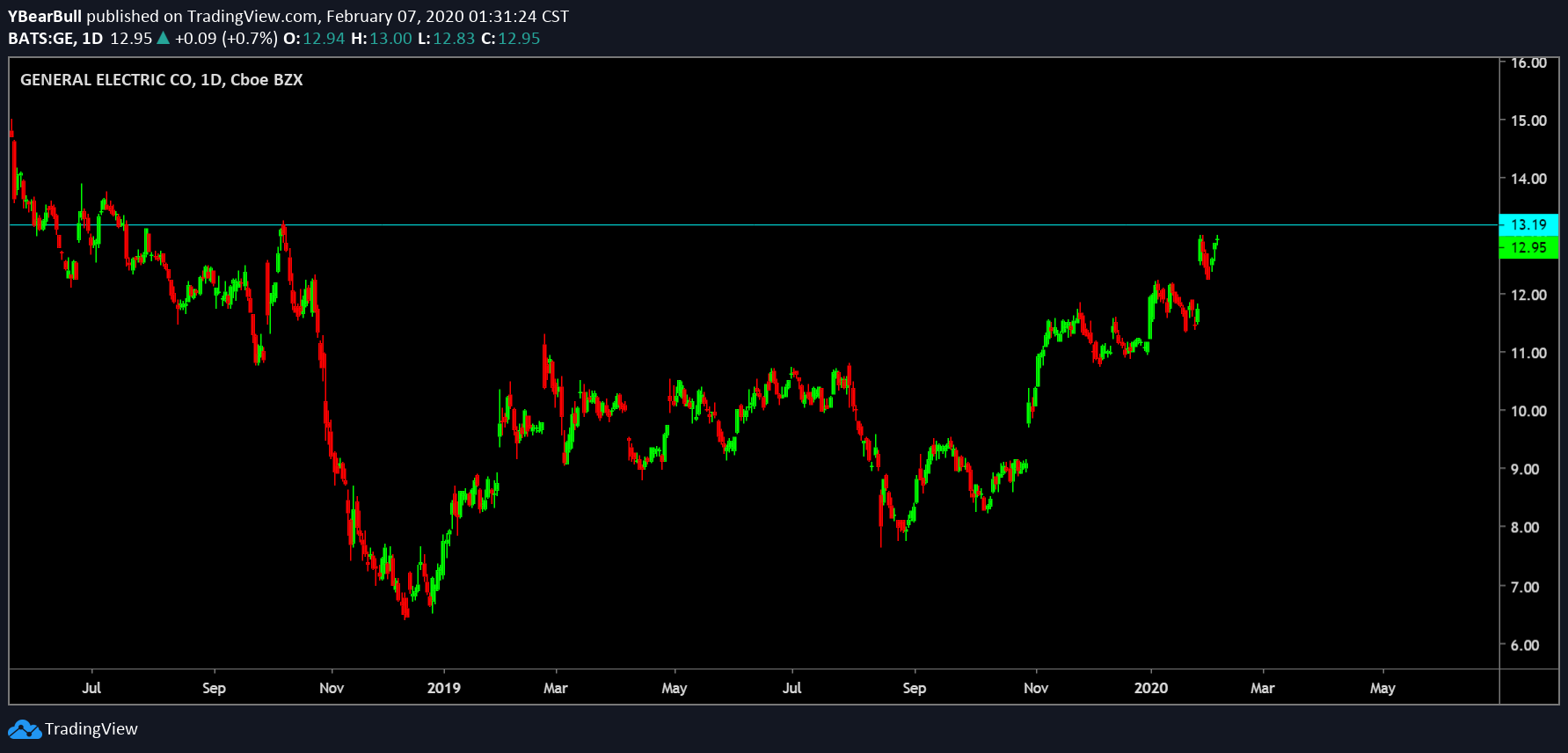This screenshot has width=1568, height=753.
Task: Click the 2020 label on time axis
Action: pyautogui.click(x=1151, y=688)
